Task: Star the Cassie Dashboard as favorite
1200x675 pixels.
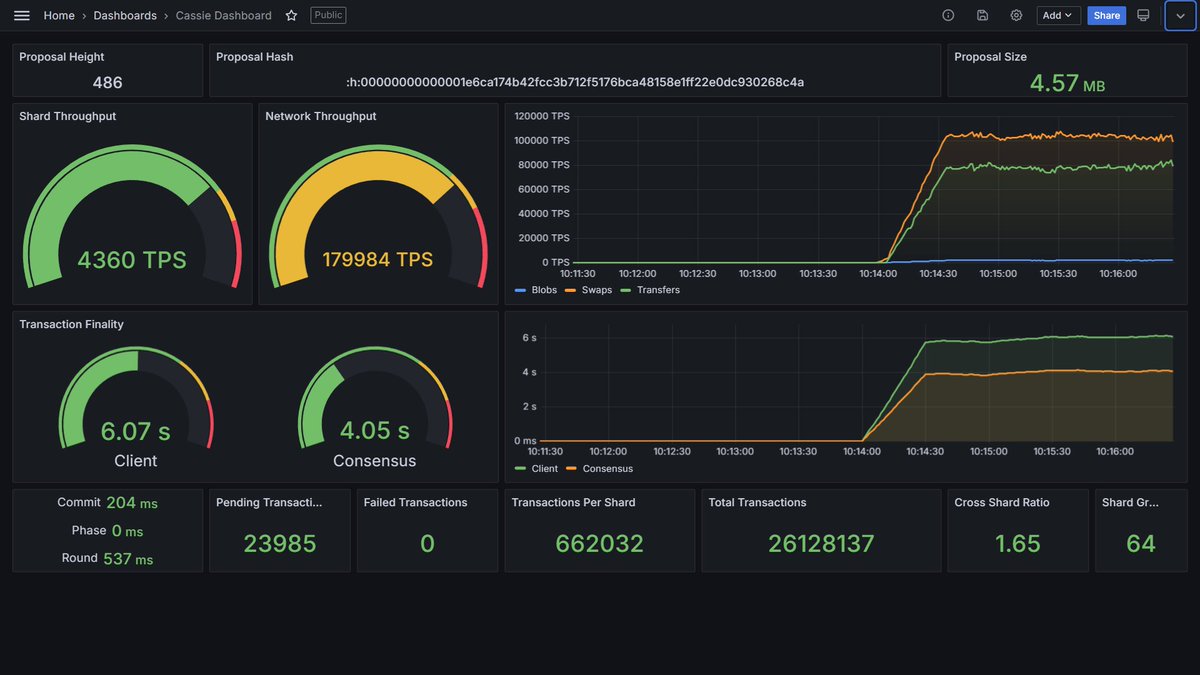Action: (291, 15)
